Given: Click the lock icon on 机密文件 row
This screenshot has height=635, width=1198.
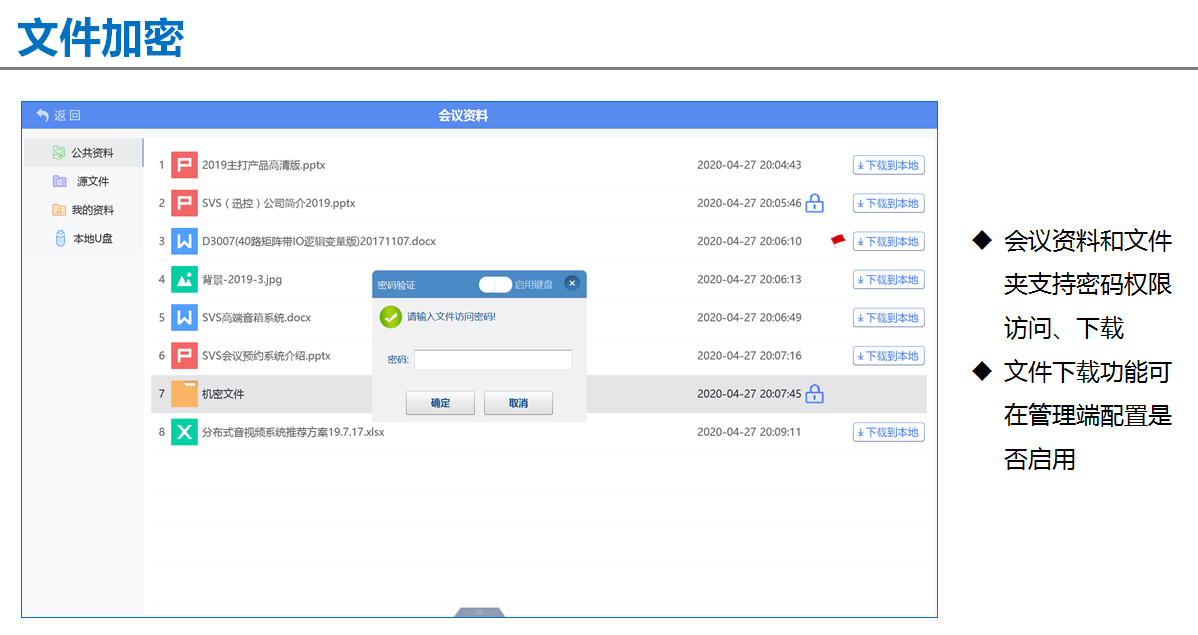Looking at the screenshot, I should point(814,394).
